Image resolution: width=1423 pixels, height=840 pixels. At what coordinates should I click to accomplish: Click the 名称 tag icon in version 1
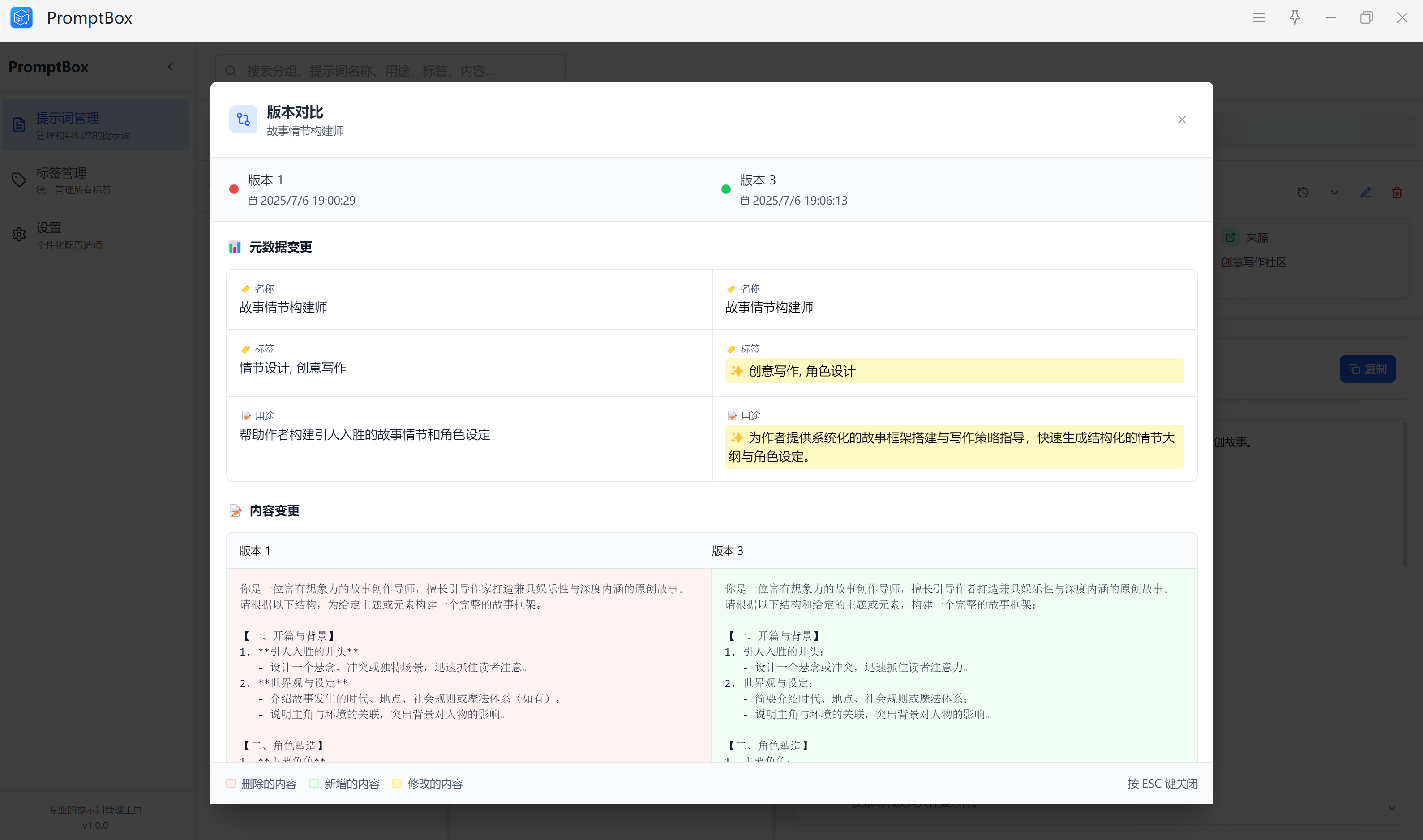tap(245, 289)
